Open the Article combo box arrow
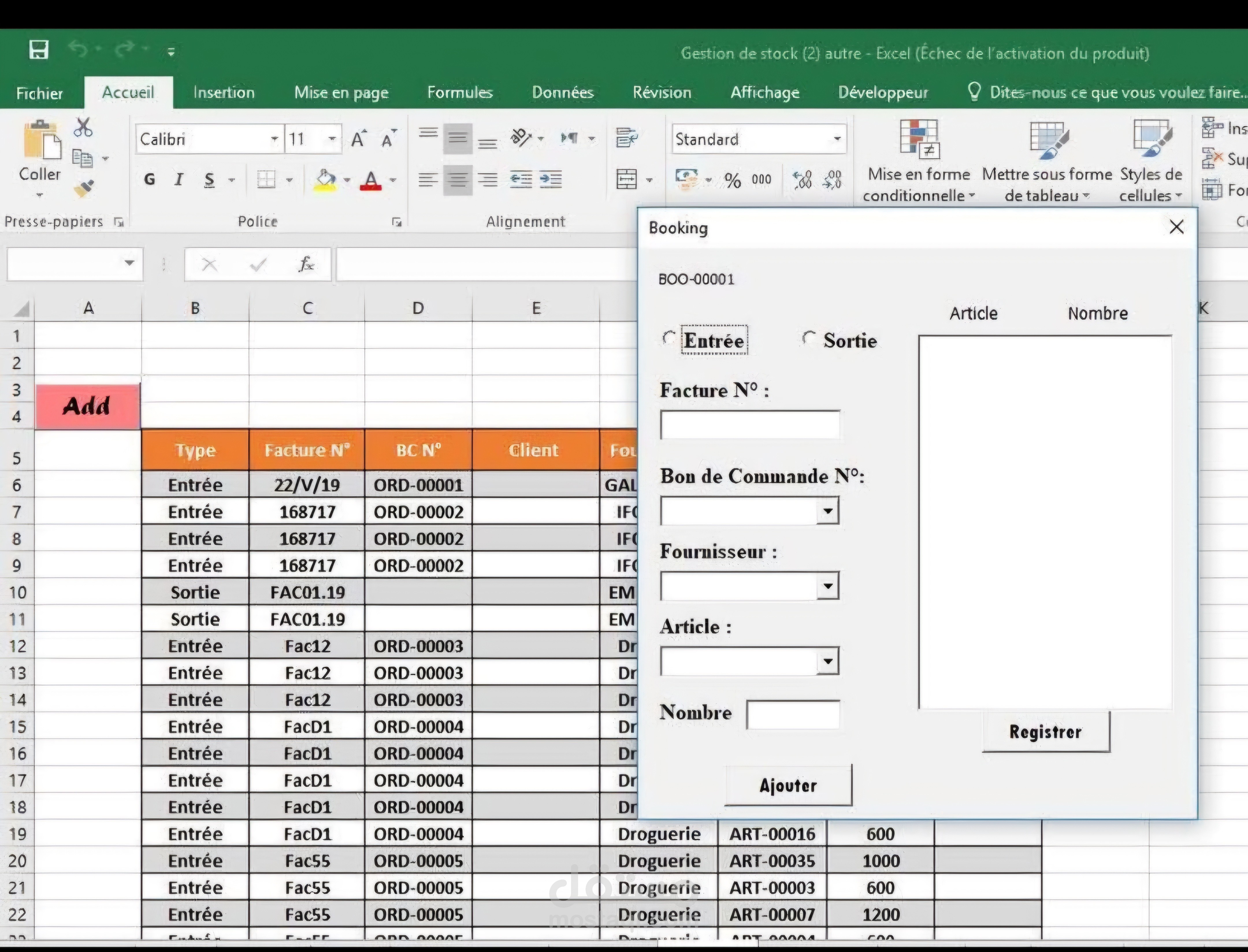The width and height of the screenshot is (1248, 952). click(827, 661)
